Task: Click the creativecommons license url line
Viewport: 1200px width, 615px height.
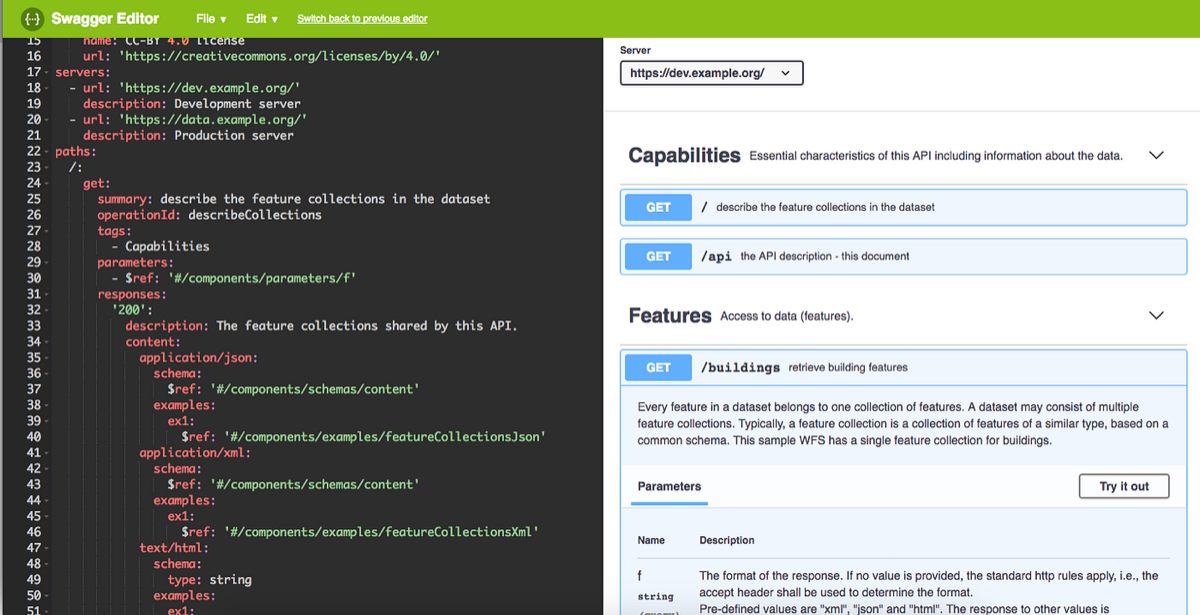Action: click(x=262, y=57)
